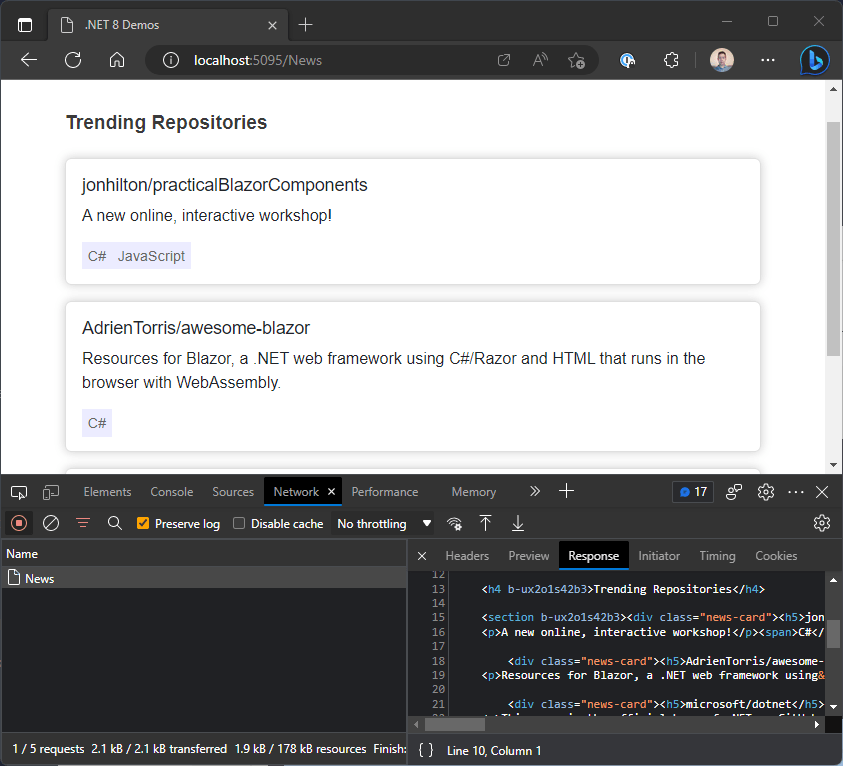Open browser Settings and more menu
This screenshot has height=766, width=843.
[768, 60]
